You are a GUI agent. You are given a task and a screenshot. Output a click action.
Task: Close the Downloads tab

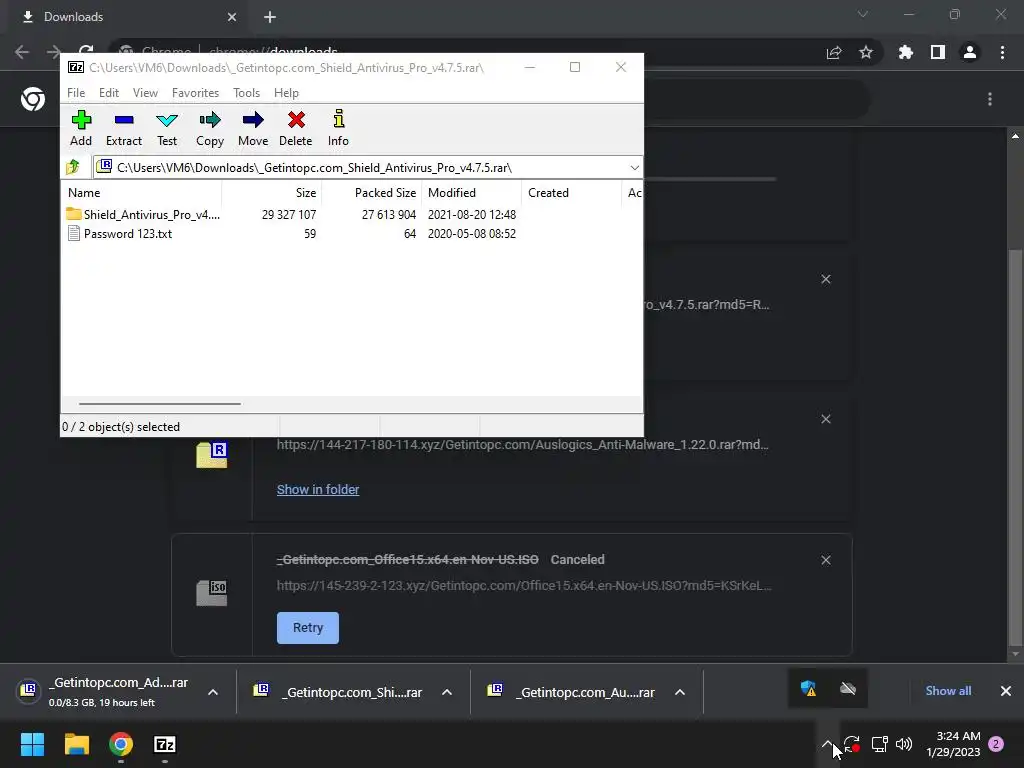tap(232, 17)
